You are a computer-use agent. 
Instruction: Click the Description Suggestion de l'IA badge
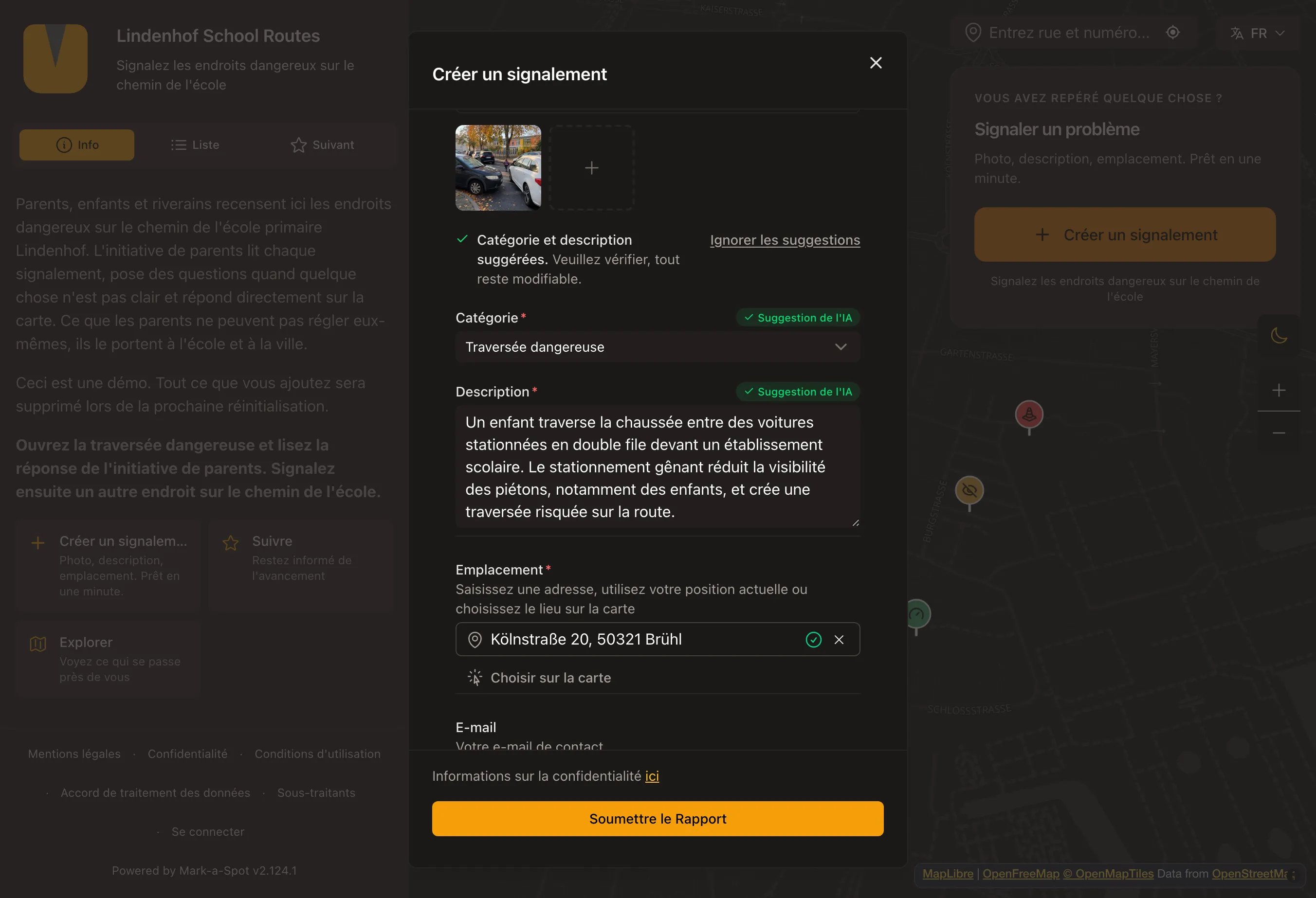pyautogui.click(x=797, y=392)
